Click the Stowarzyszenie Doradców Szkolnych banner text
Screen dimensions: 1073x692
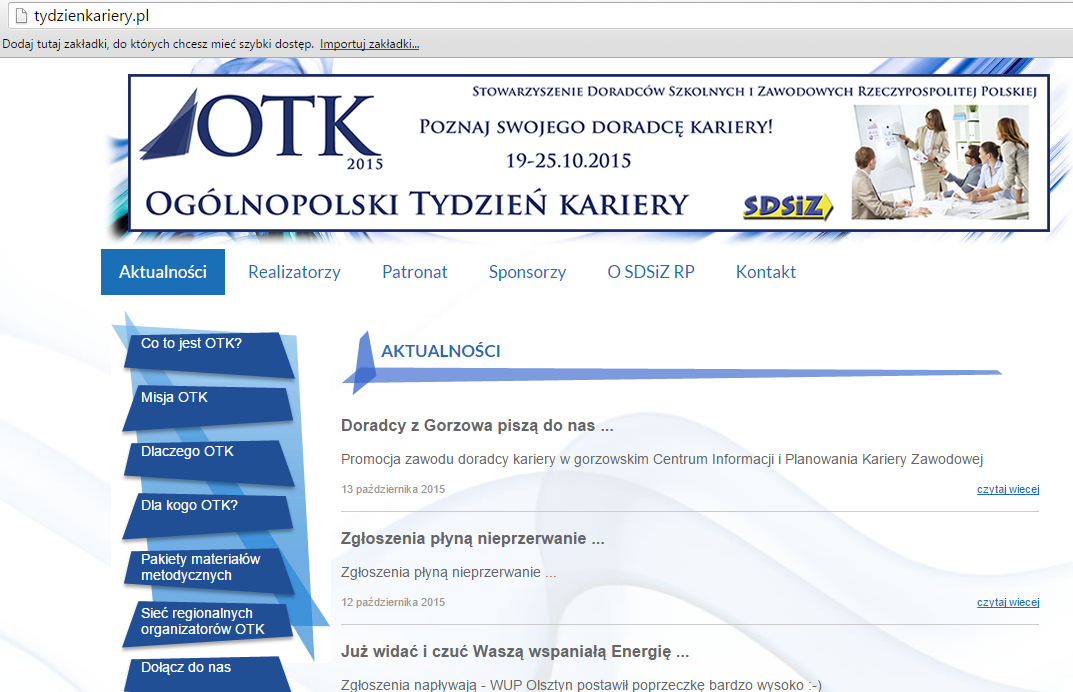(x=754, y=92)
